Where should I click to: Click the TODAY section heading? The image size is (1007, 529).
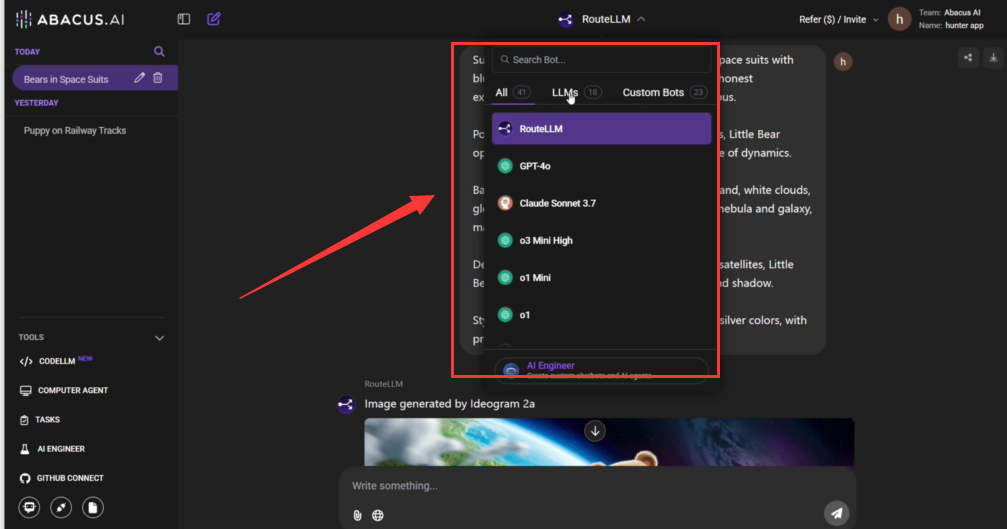click(x=28, y=52)
